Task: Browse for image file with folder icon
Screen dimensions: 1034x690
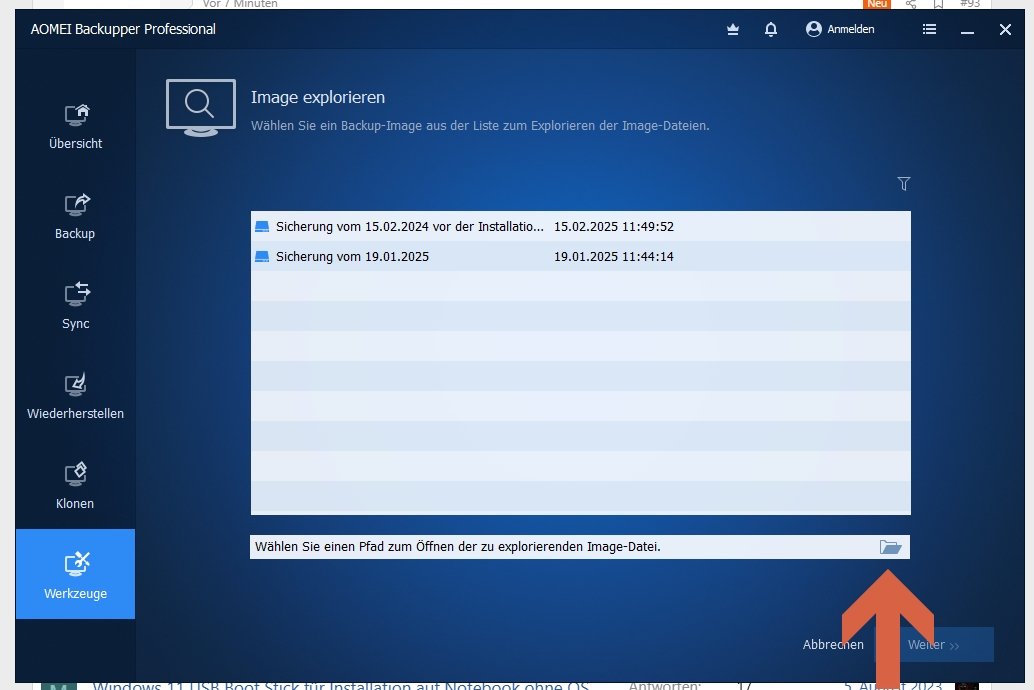Action: (x=890, y=547)
